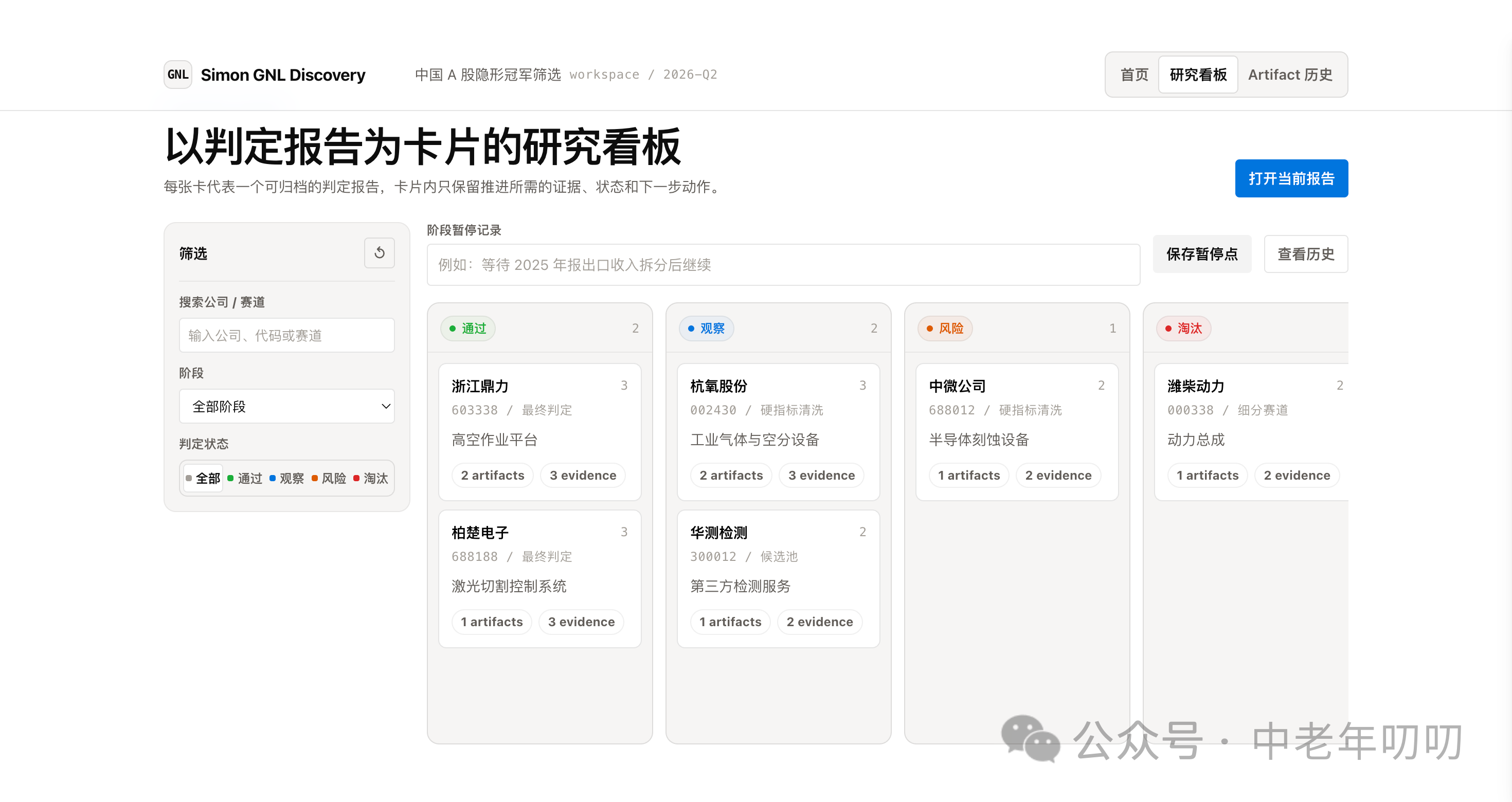Select the 通过 status filter in 判定状态
The height and width of the screenshot is (802, 1512).
pos(245,478)
